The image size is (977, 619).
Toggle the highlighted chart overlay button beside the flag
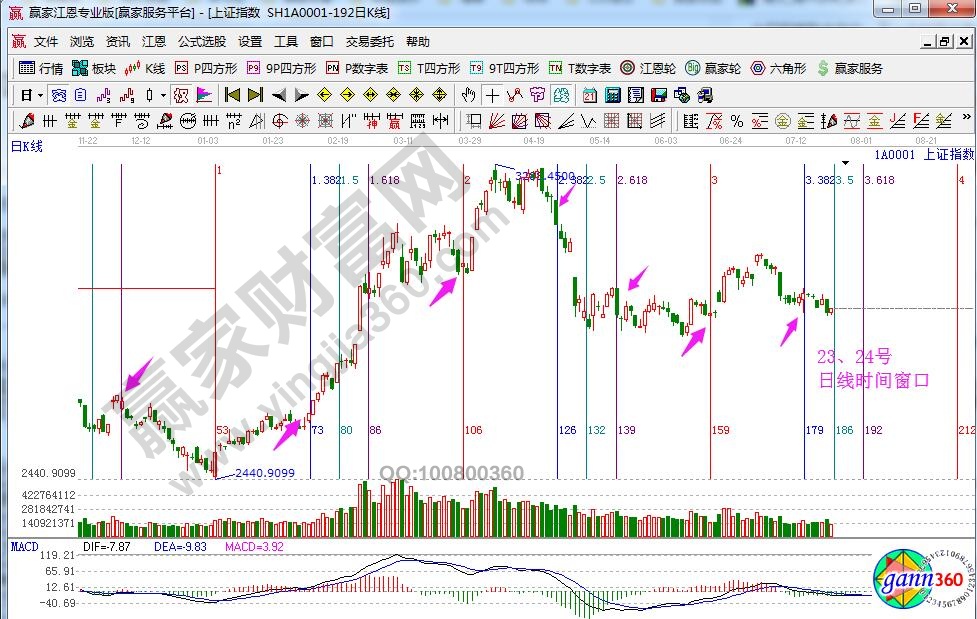[181, 95]
